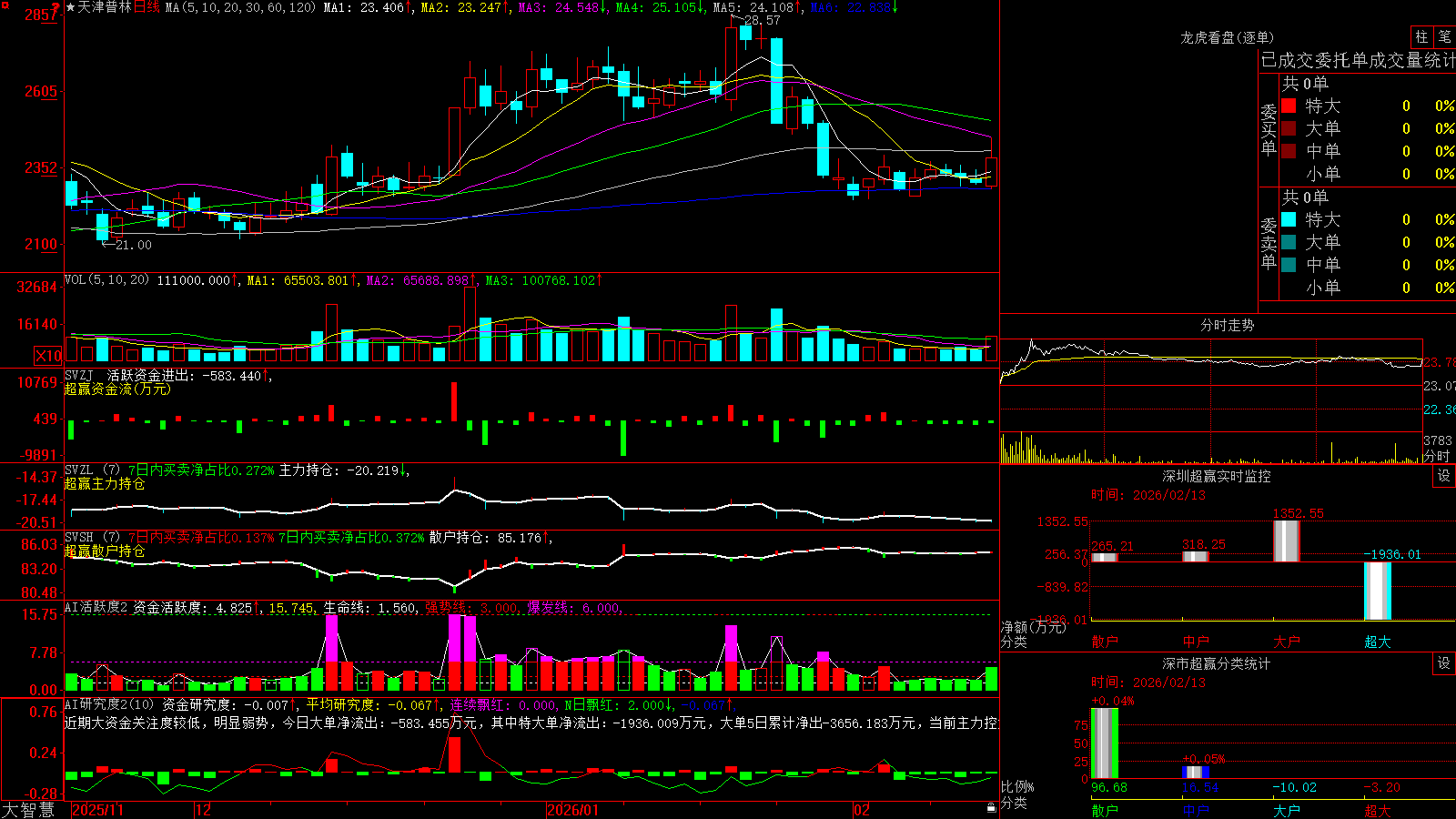Select the 2025/11 date marker on the timeline
This screenshot has height=819, width=1456.
(97, 810)
